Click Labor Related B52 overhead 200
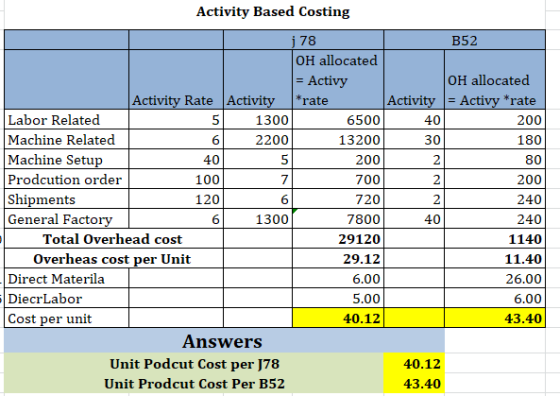 tap(495, 120)
